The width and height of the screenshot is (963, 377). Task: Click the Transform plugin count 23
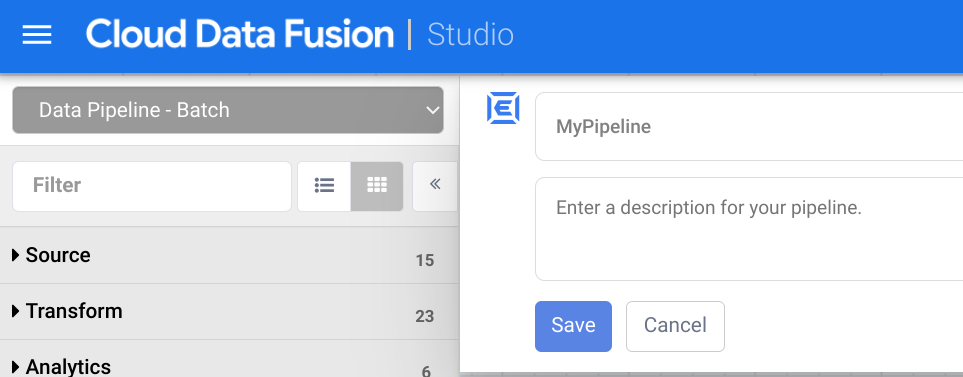click(x=424, y=317)
